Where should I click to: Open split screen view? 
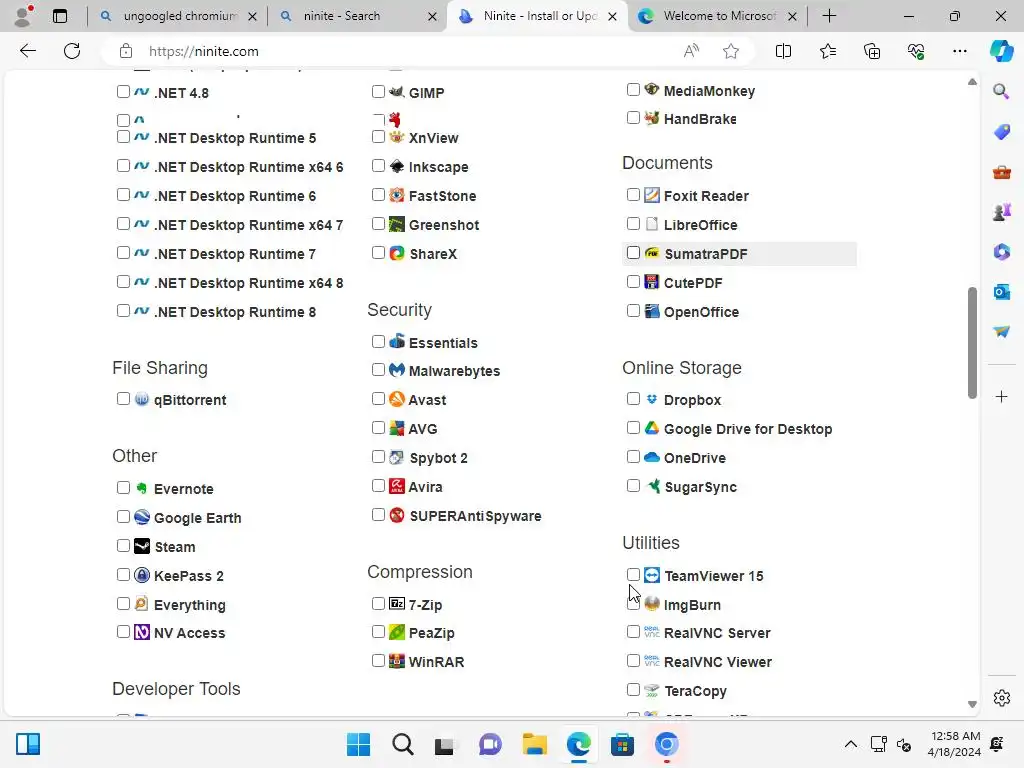tap(783, 51)
